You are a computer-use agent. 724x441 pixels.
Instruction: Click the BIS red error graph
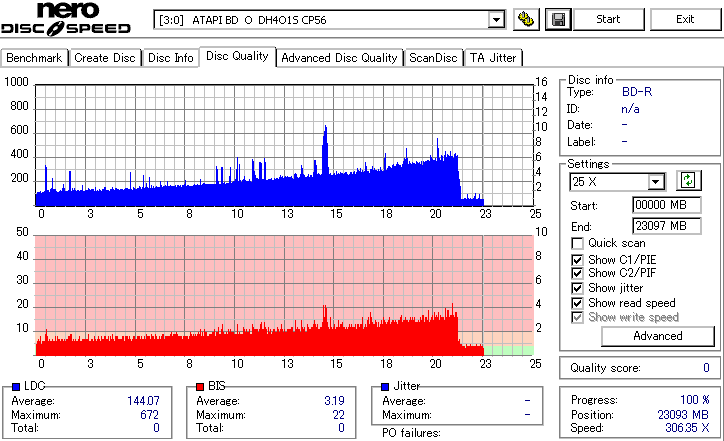point(284,296)
